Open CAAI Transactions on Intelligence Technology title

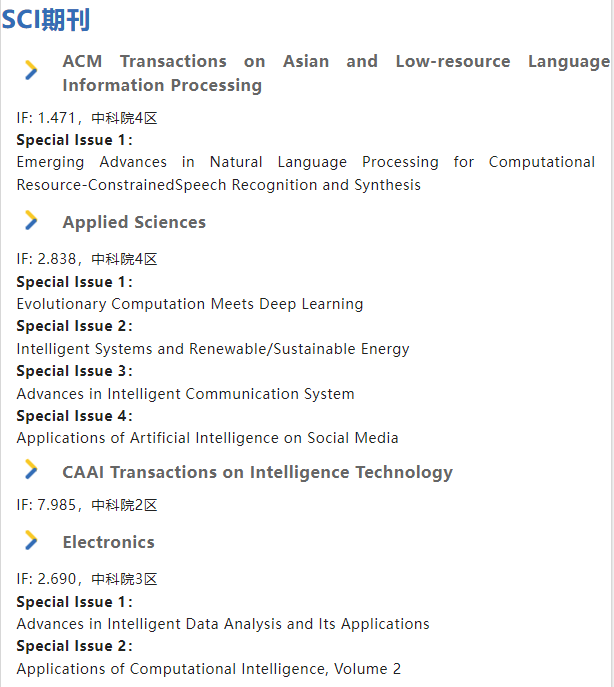coord(257,472)
